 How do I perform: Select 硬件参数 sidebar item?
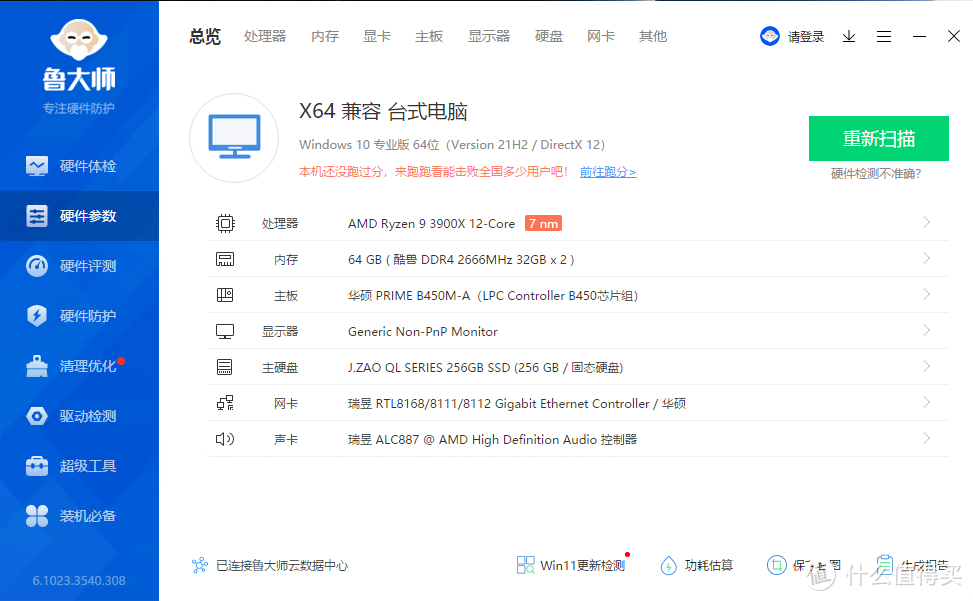click(79, 216)
